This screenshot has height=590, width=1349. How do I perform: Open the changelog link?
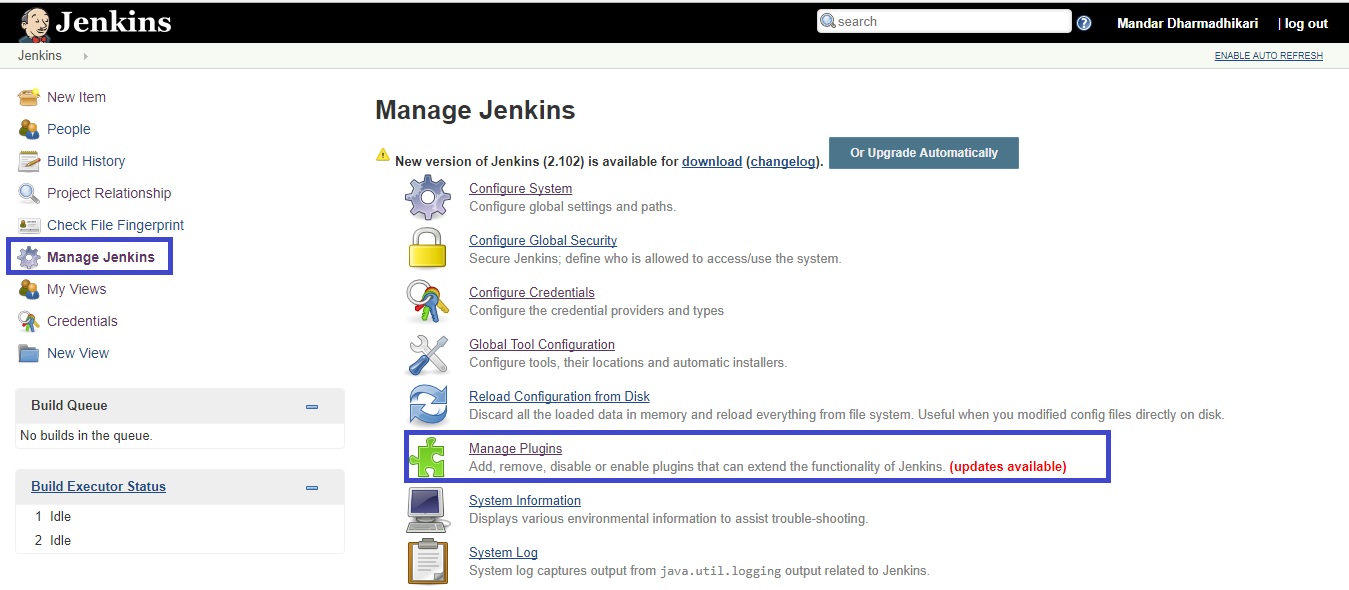783,161
